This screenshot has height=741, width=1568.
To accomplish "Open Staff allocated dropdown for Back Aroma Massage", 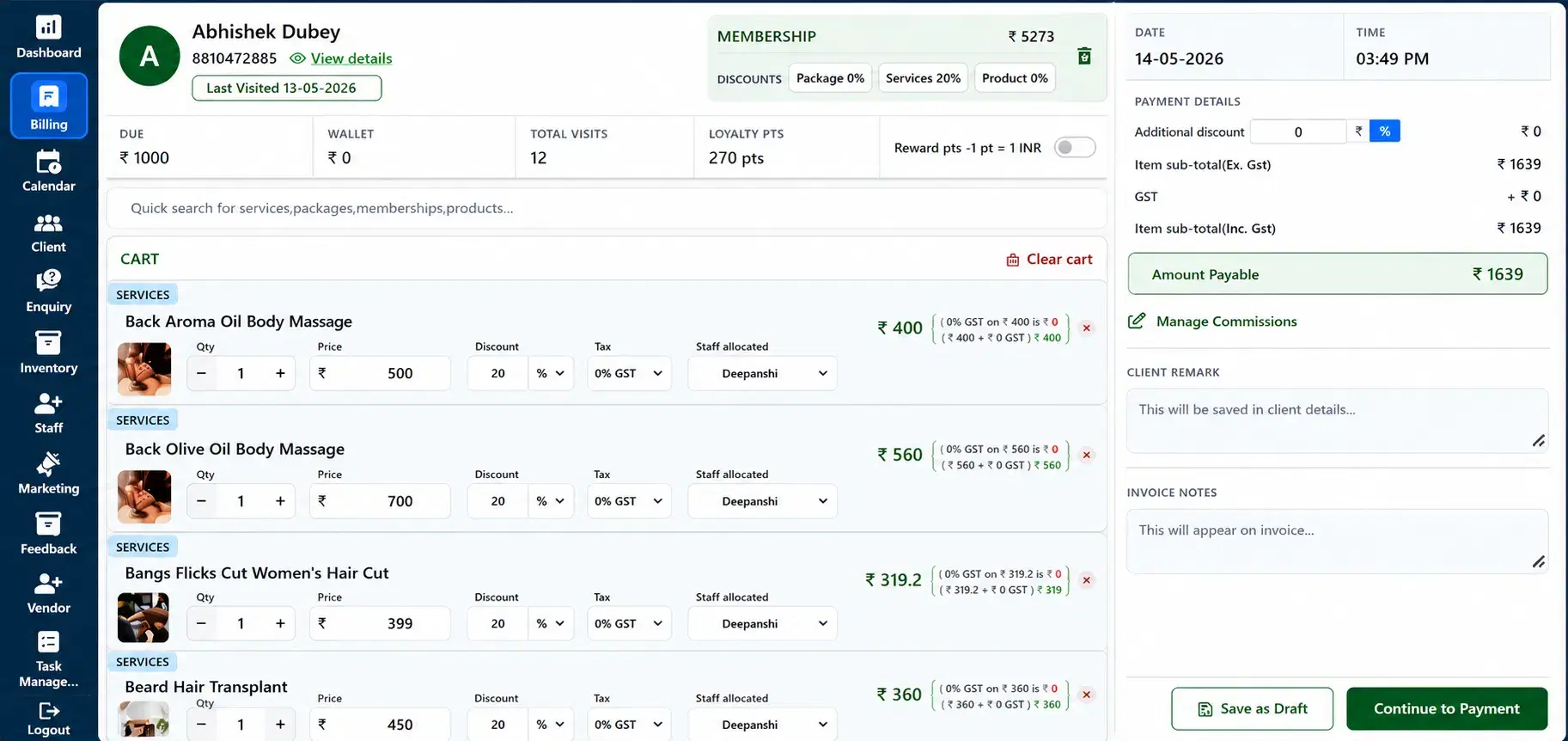I will 762,373.
